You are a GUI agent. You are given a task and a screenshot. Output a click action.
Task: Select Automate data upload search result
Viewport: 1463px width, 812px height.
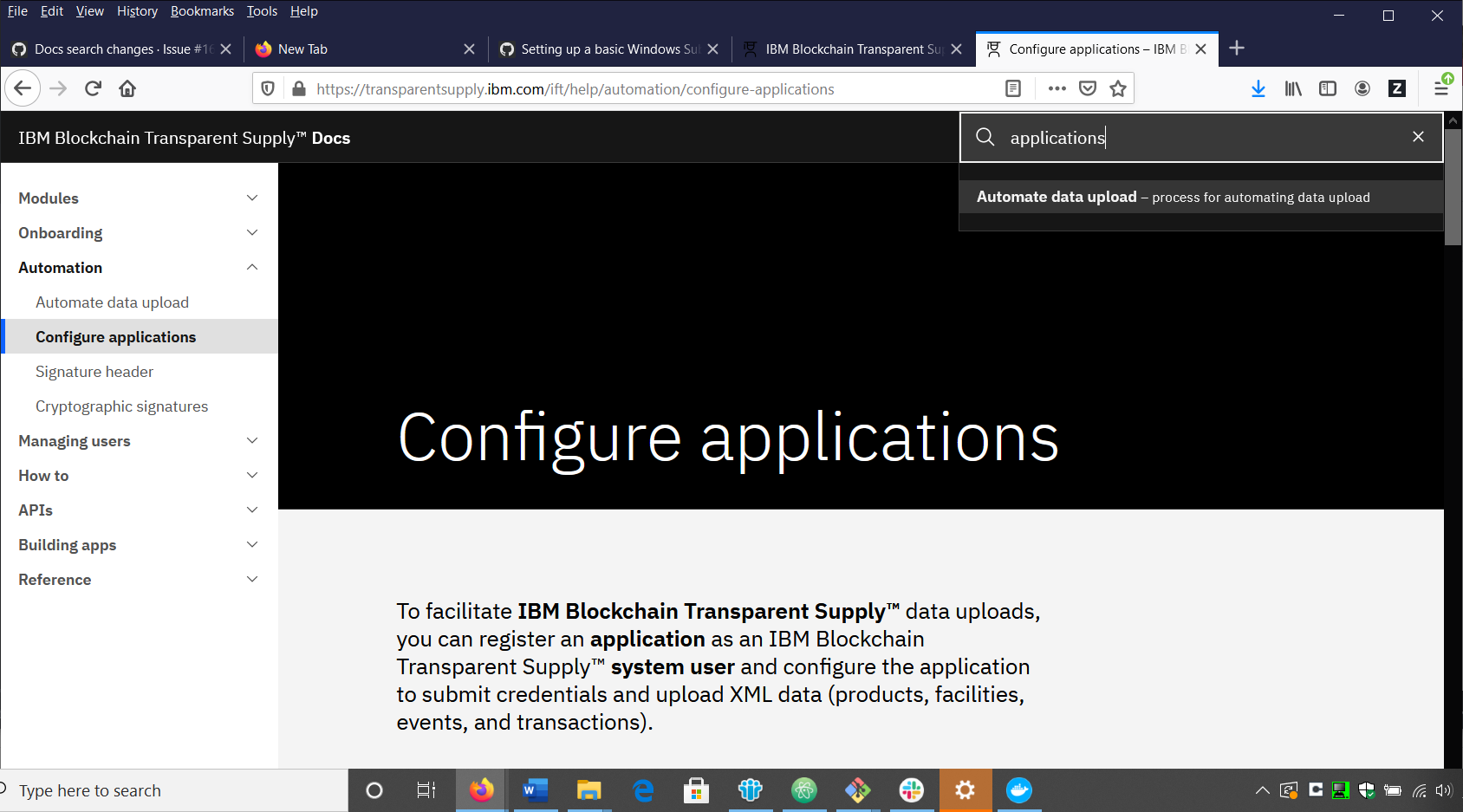(x=1201, y=197)
